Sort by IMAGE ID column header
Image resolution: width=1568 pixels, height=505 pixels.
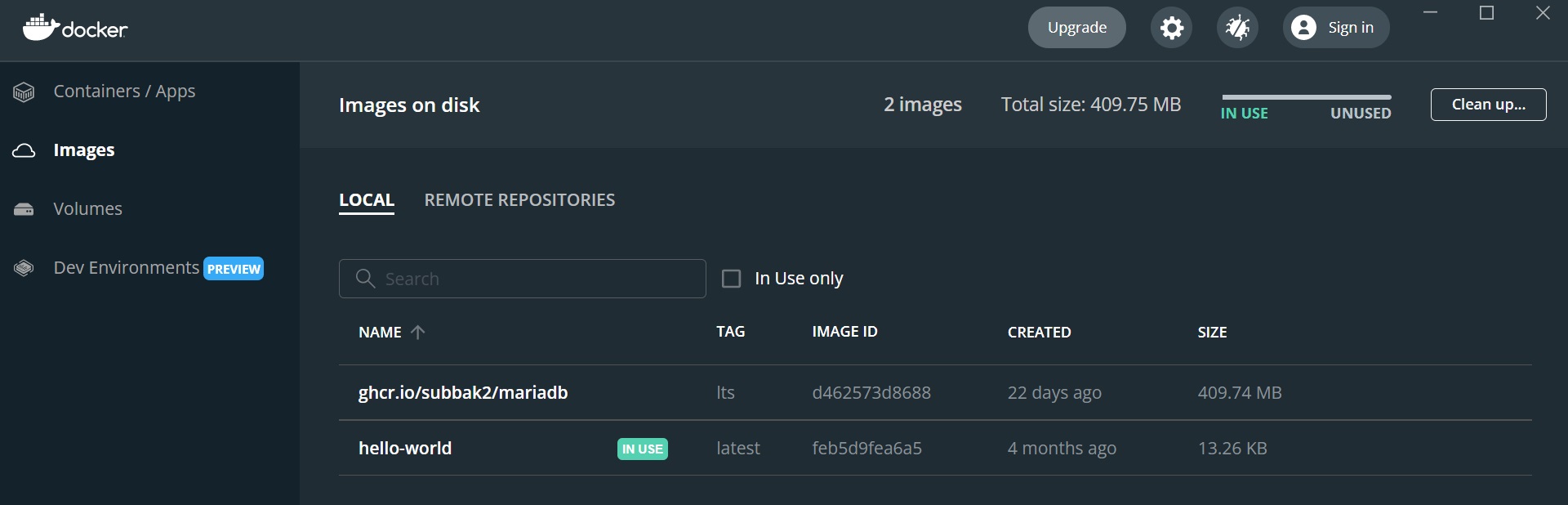pyautogui.click(x=844, y=332)
